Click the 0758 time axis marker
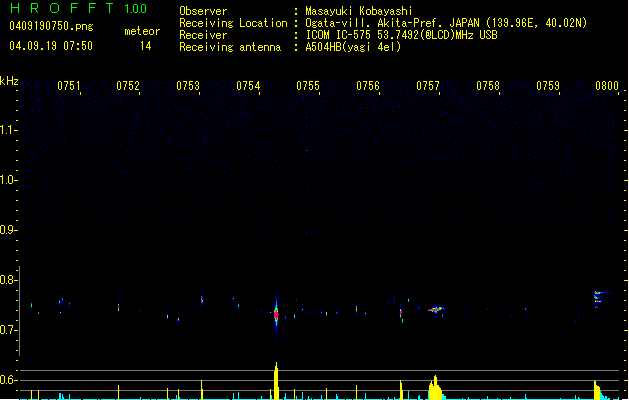The width and height of the screenshot is (629, 400). [488, 86]
